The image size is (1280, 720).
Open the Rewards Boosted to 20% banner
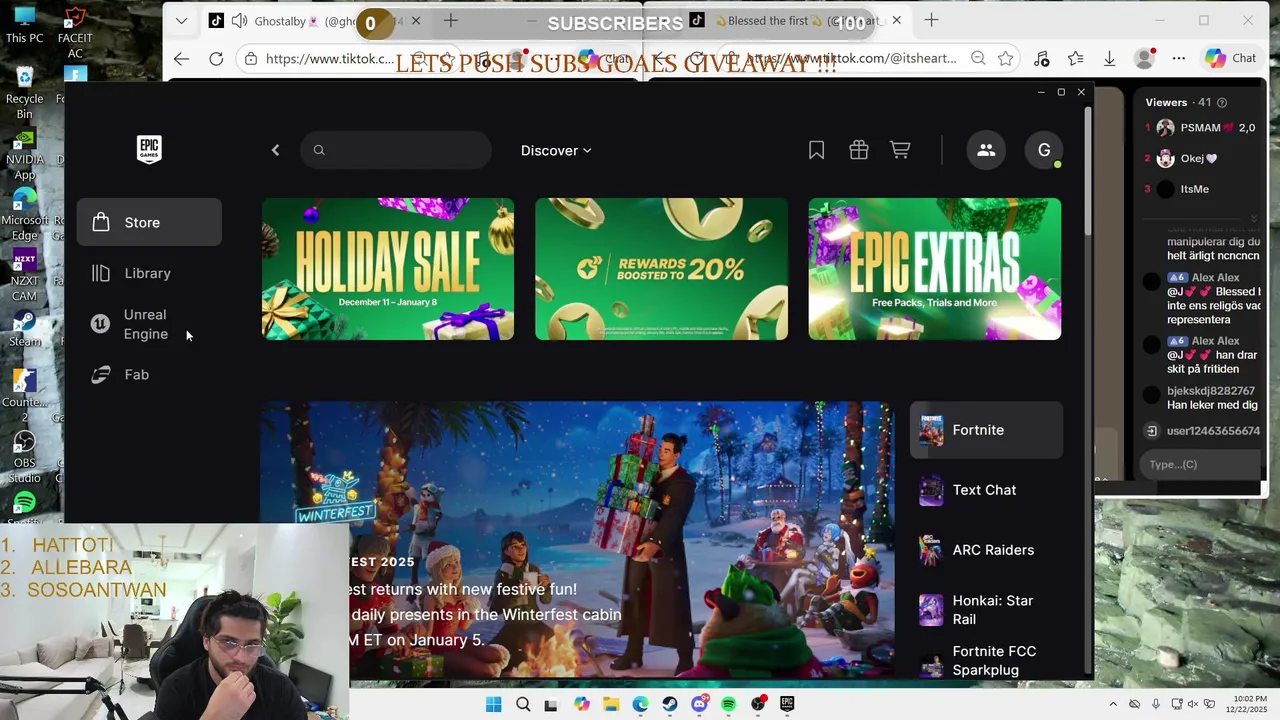pyautogui.click(x=661, y=269)
